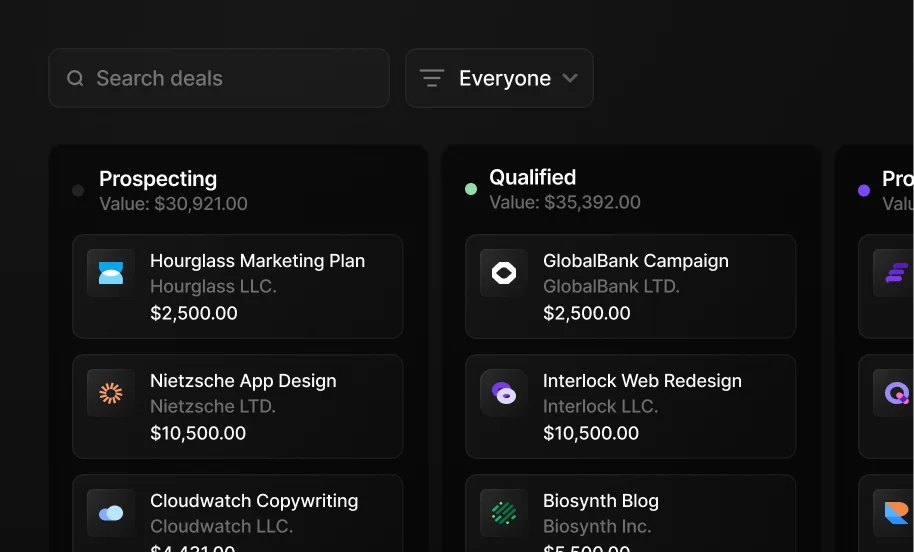Image resolution: width=914 pixels, height=553 pixels.
Task: Click the Hourglass LLC logo icon
Action: tap(111, 273)
